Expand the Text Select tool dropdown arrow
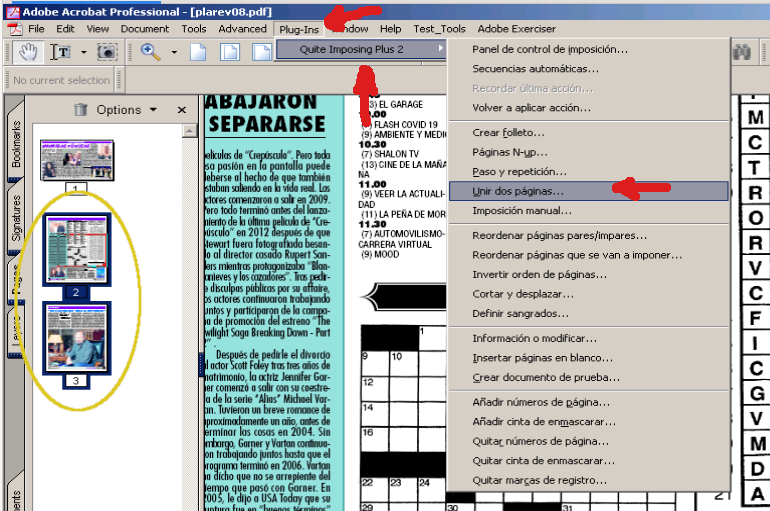This screenshot has height=511, width=770. click(84, 52)
